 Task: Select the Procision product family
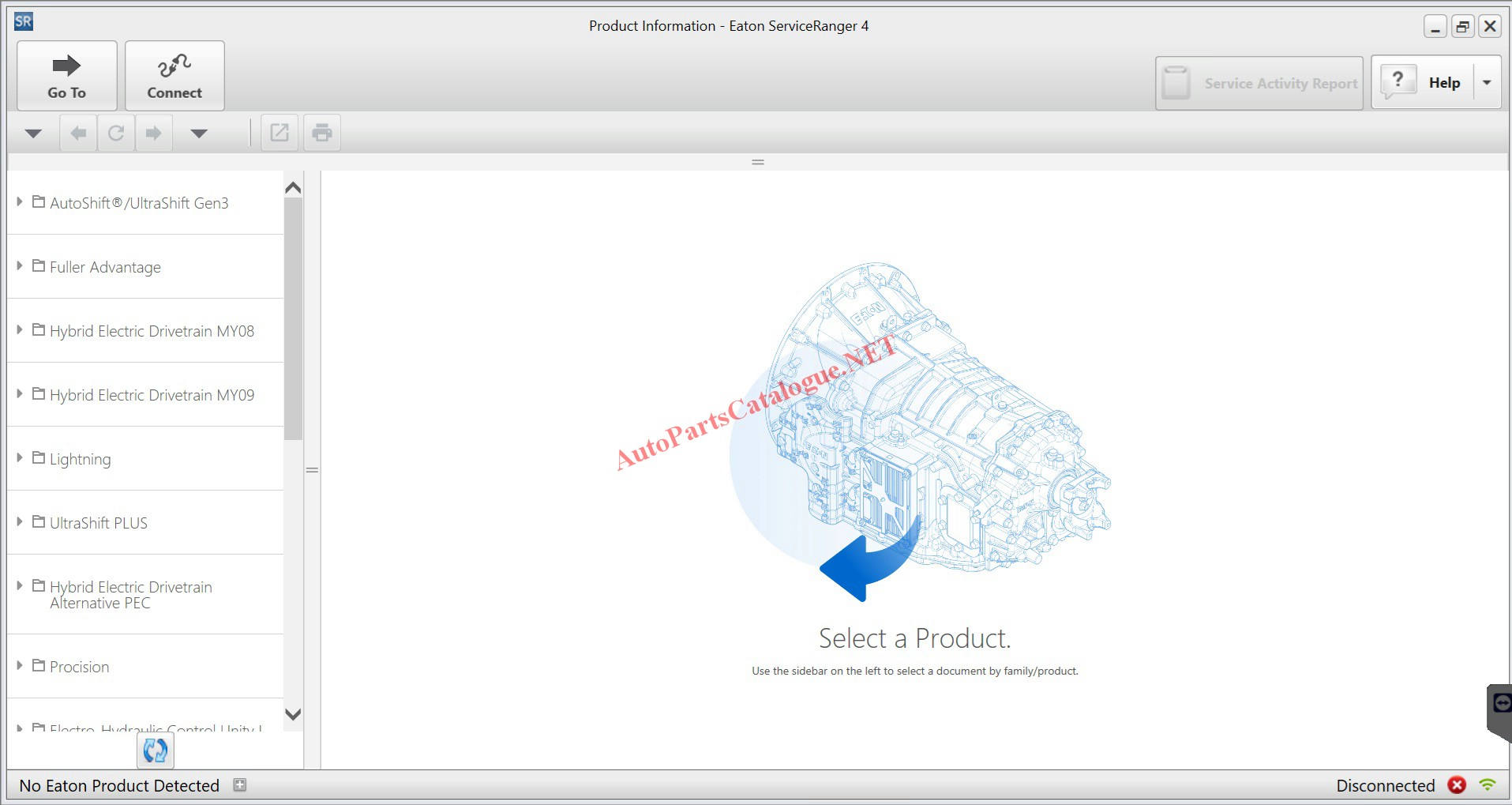pos(79,667)
